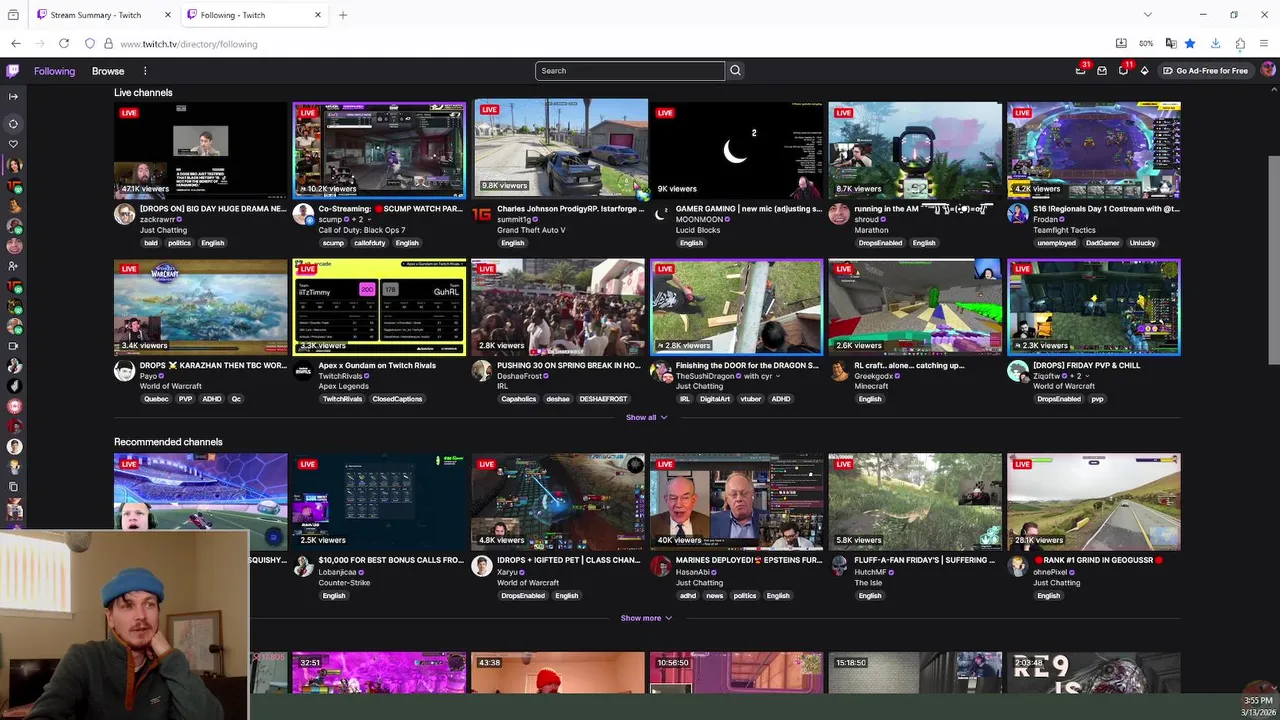
Task: Open Prime loot crown icon with 31 badge
Action: pyautogui.click(x=1081, y=71)
